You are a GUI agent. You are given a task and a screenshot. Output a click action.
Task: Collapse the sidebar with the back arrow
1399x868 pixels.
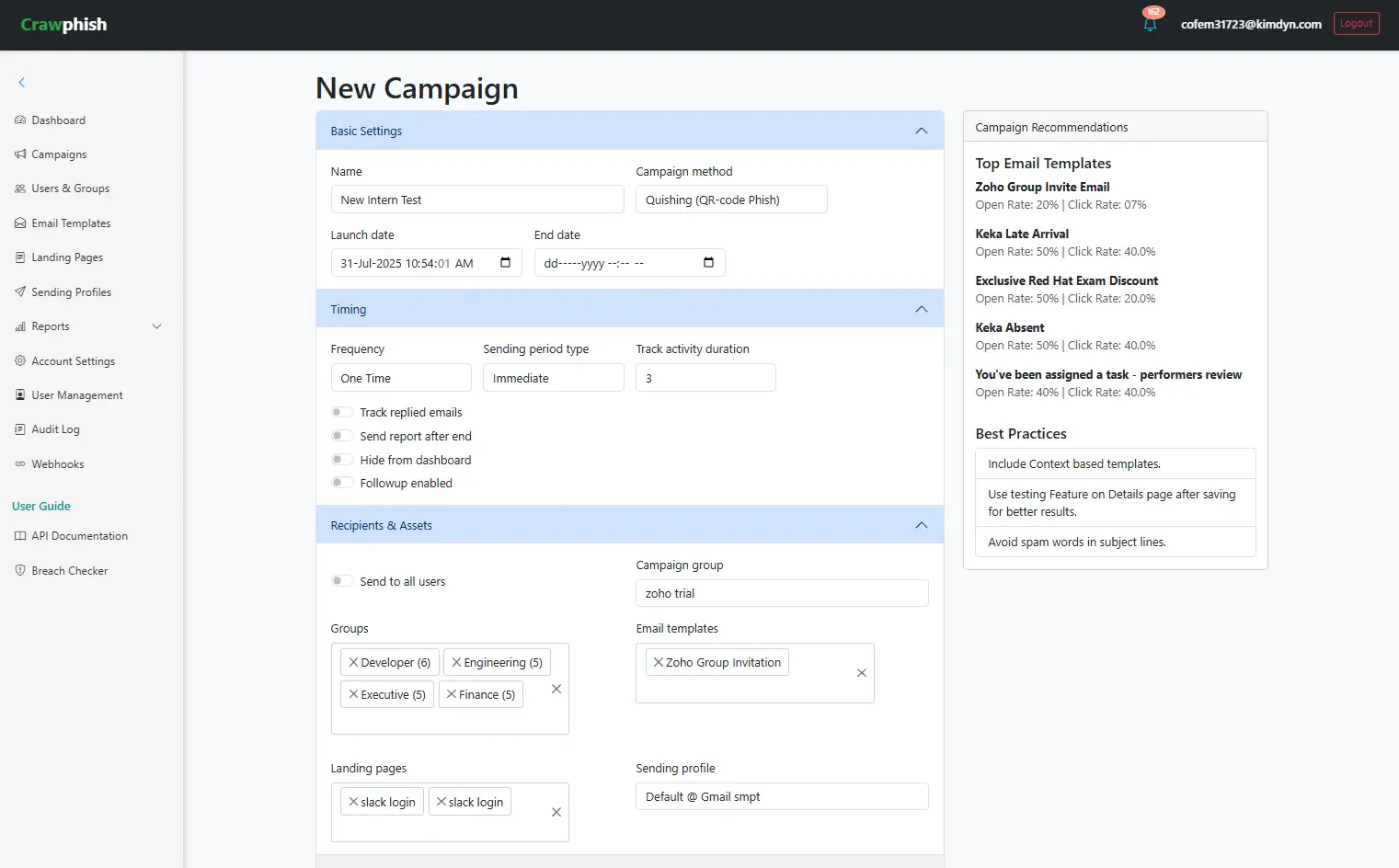point(21,82)
